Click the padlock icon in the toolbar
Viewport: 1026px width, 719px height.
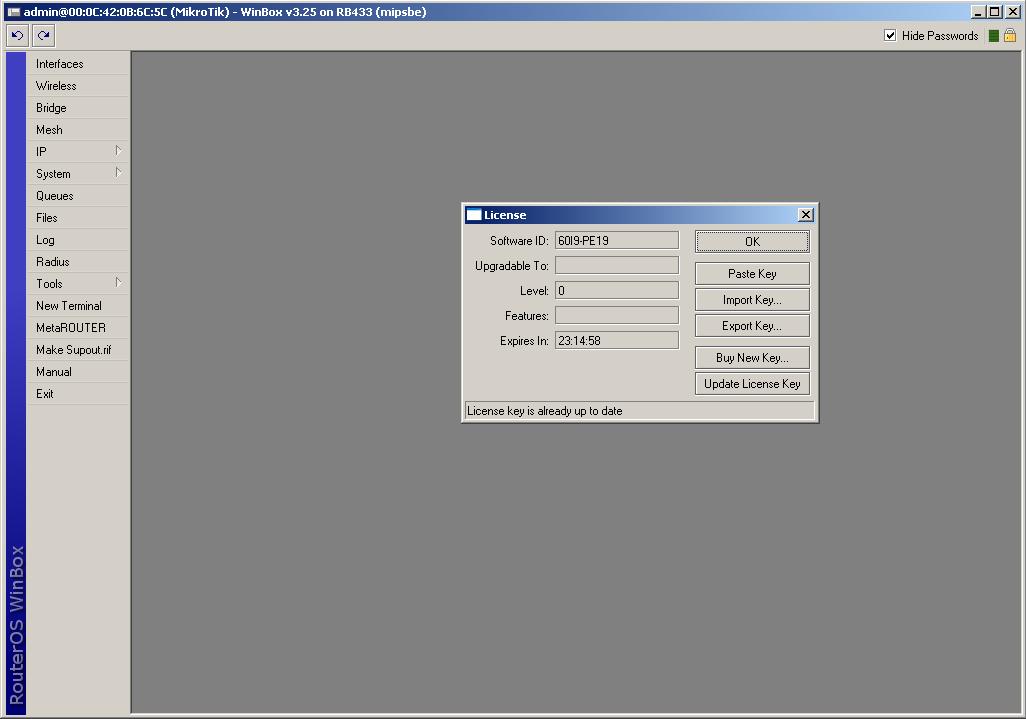1010,35
